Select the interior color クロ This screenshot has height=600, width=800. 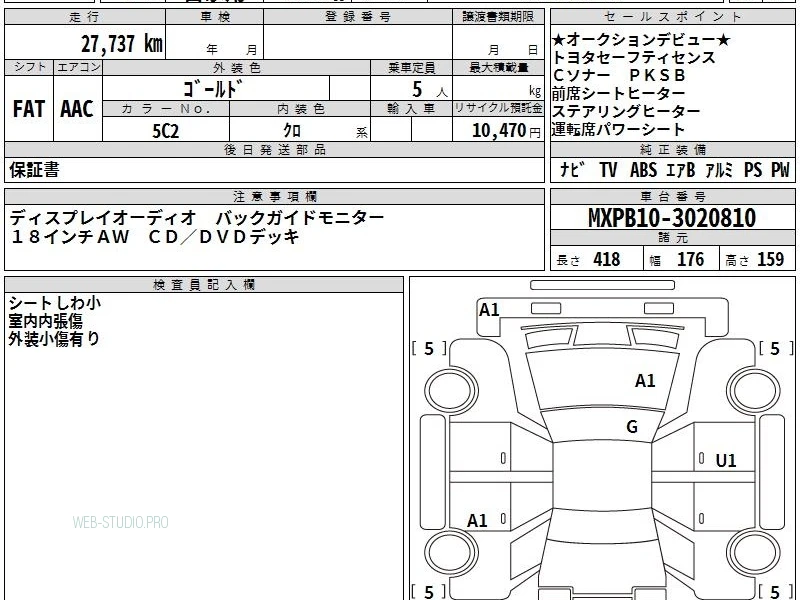pos(292,131)
